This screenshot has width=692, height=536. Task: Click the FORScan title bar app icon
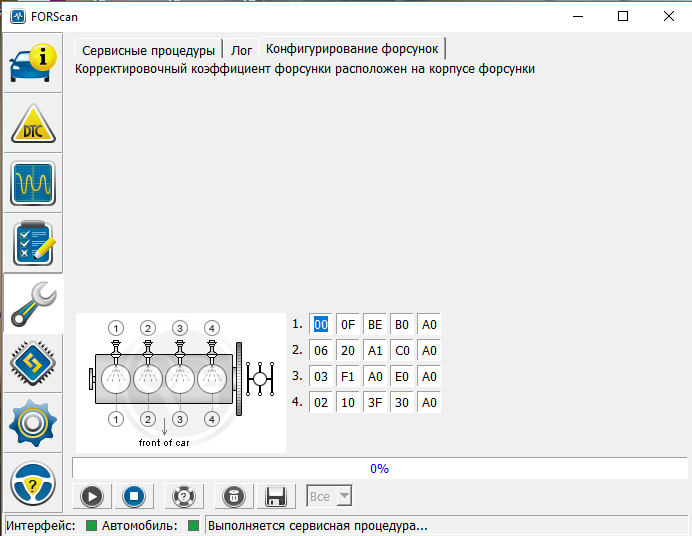tap(18, 17)
